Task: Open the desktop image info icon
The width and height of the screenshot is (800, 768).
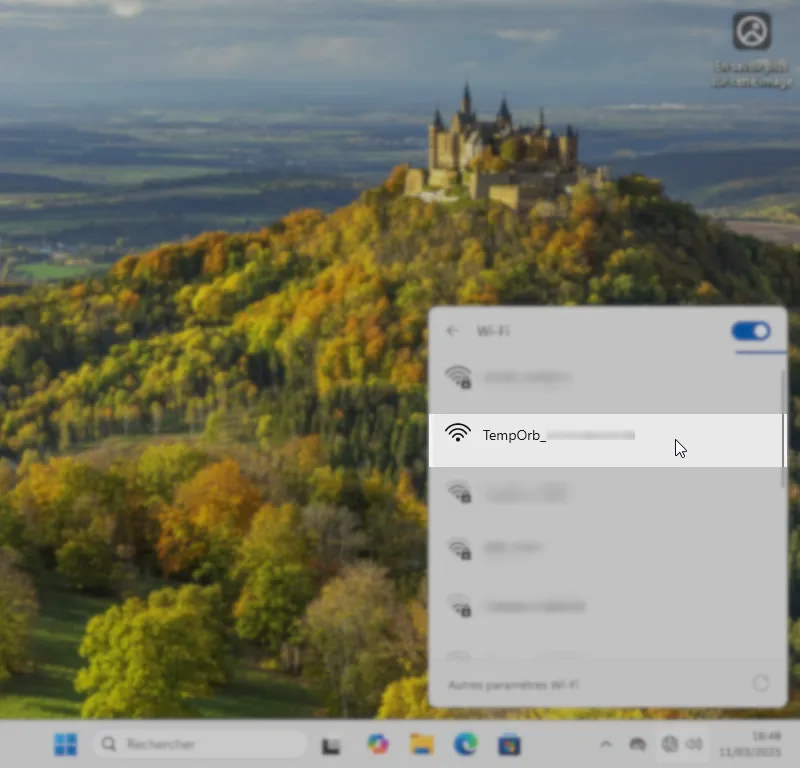Action: point(751,31)
